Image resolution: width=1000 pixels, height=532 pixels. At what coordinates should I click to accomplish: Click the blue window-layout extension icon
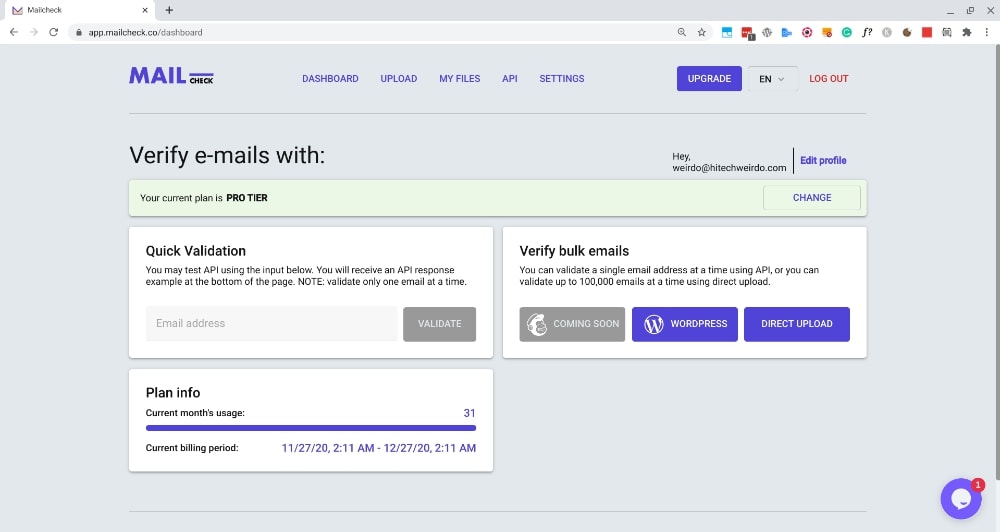coord(727,32)
